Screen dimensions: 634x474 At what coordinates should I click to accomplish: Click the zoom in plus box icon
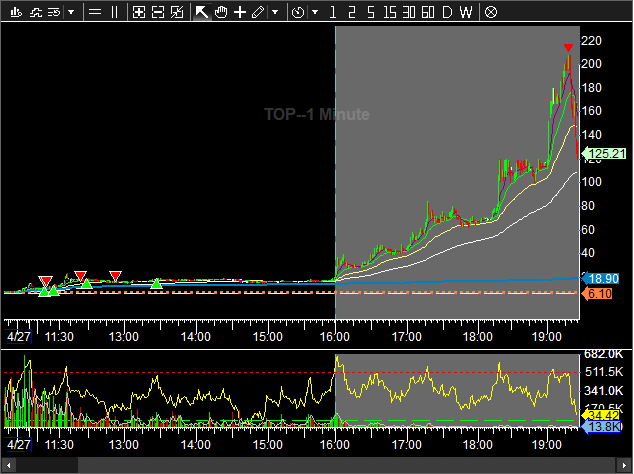(139, 13)
